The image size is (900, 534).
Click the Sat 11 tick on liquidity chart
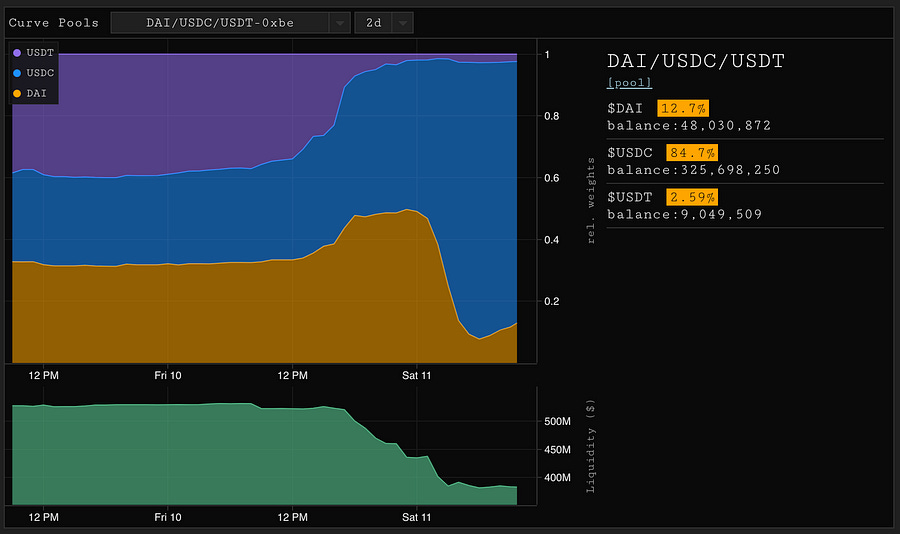click(416, 517)
